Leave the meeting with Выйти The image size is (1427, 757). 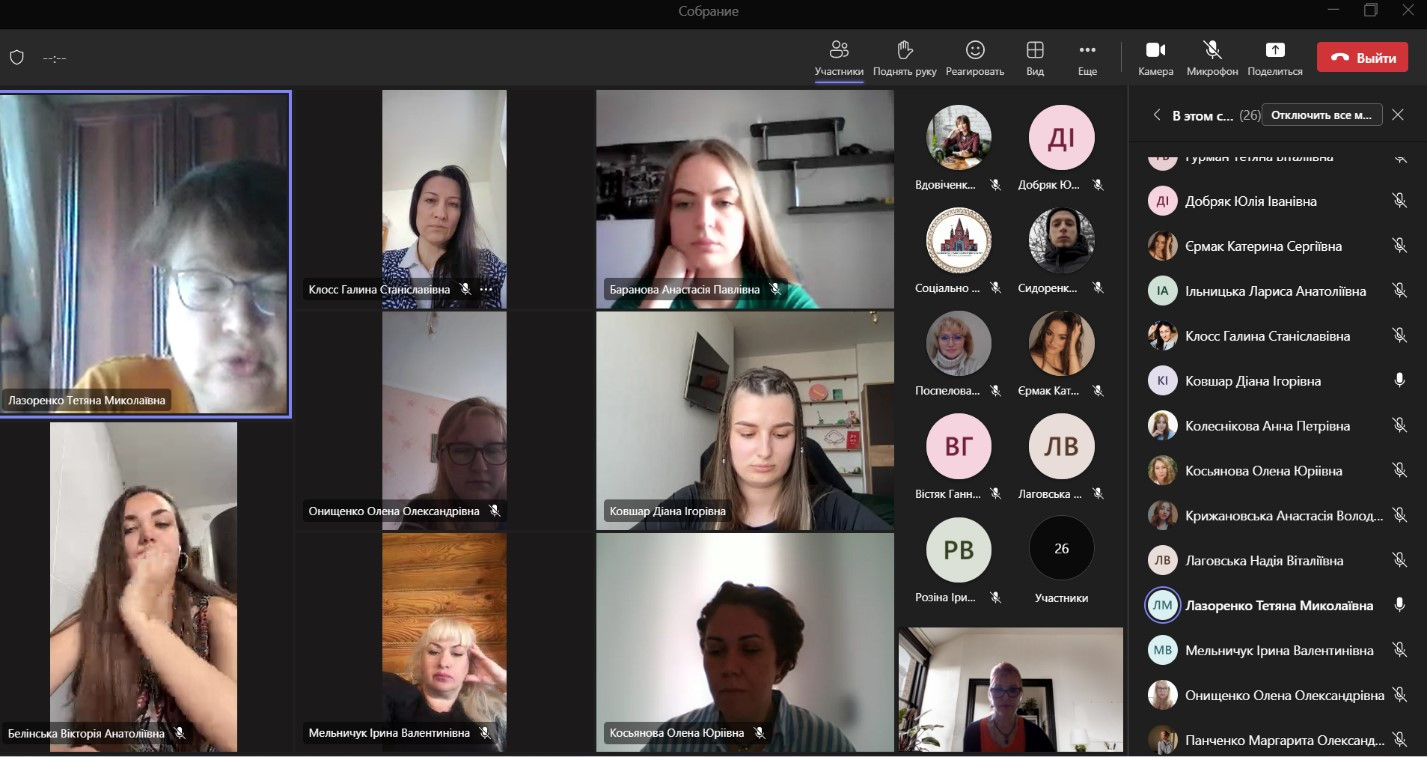(1362, 57)
